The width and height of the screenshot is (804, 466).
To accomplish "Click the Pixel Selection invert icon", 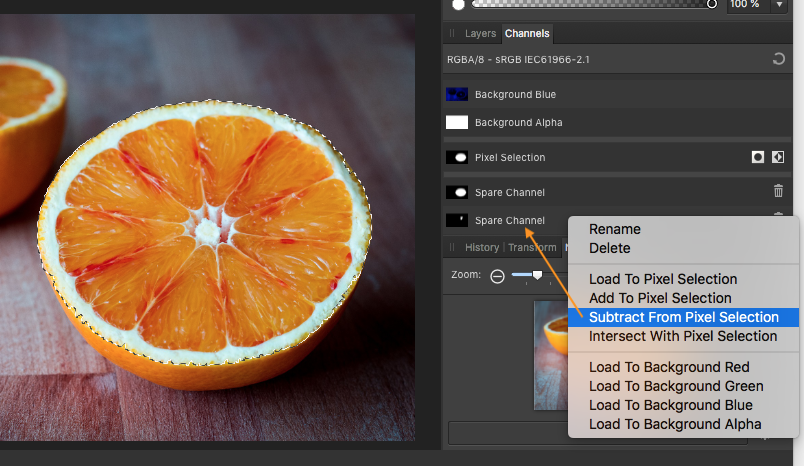I will tap(778, 157).
